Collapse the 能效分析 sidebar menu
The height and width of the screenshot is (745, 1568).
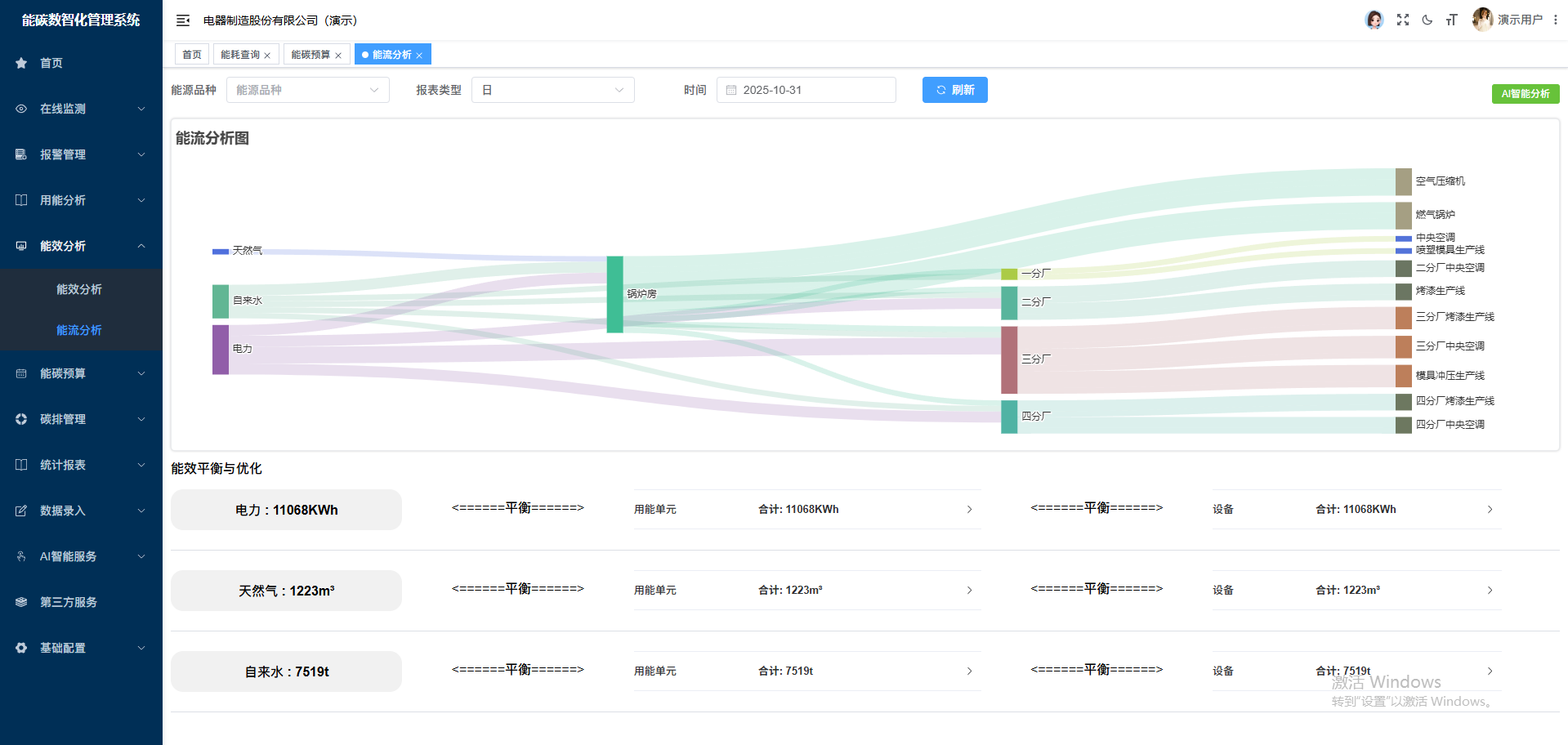[x=81, y=246]
